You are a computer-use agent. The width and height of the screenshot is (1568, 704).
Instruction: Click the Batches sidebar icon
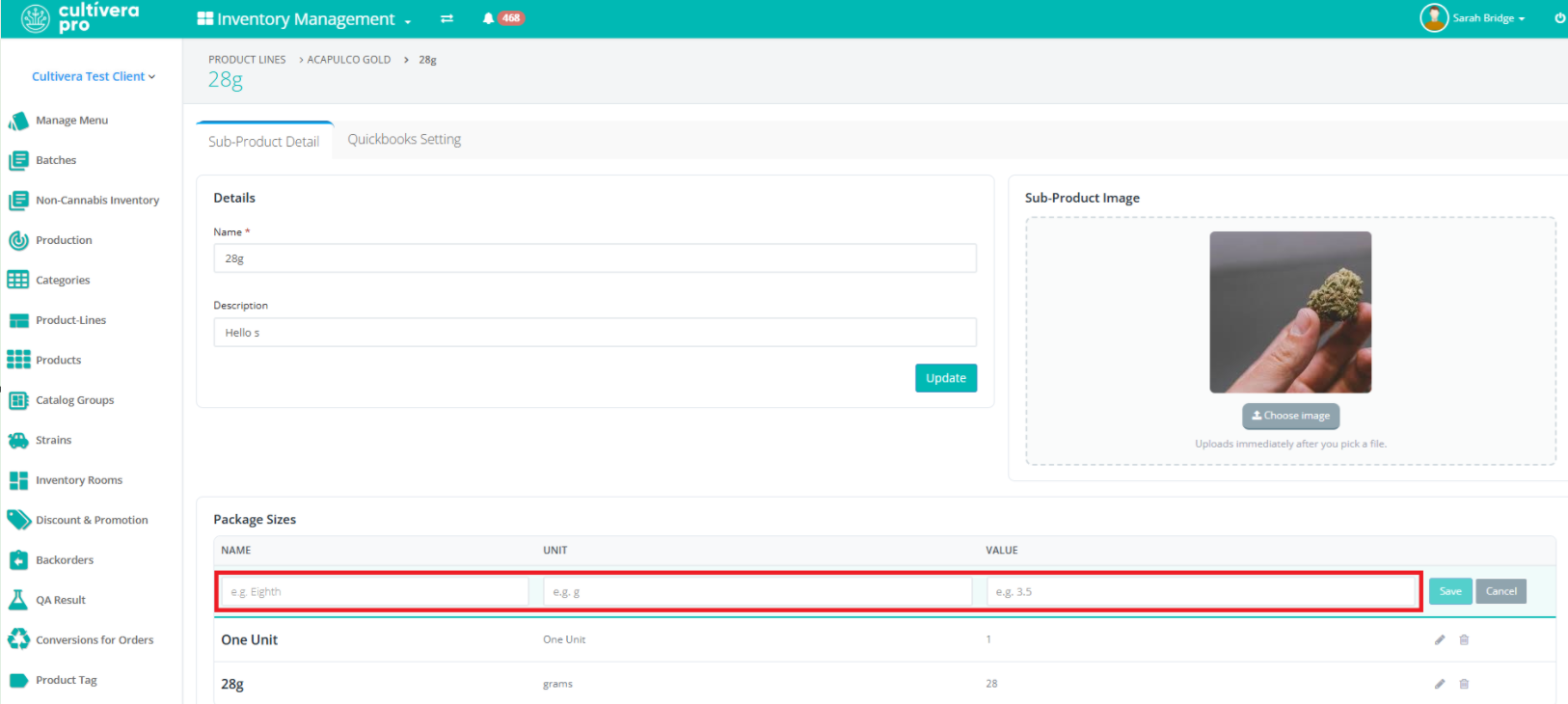click(18, 160)
